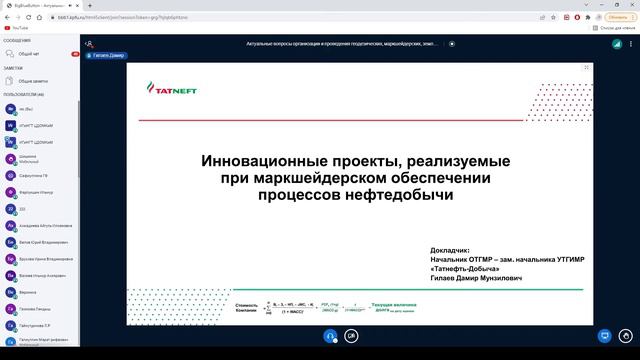Click the share page icon in address bar
This screenshot has height=360, width=640.
click(542, 18)
